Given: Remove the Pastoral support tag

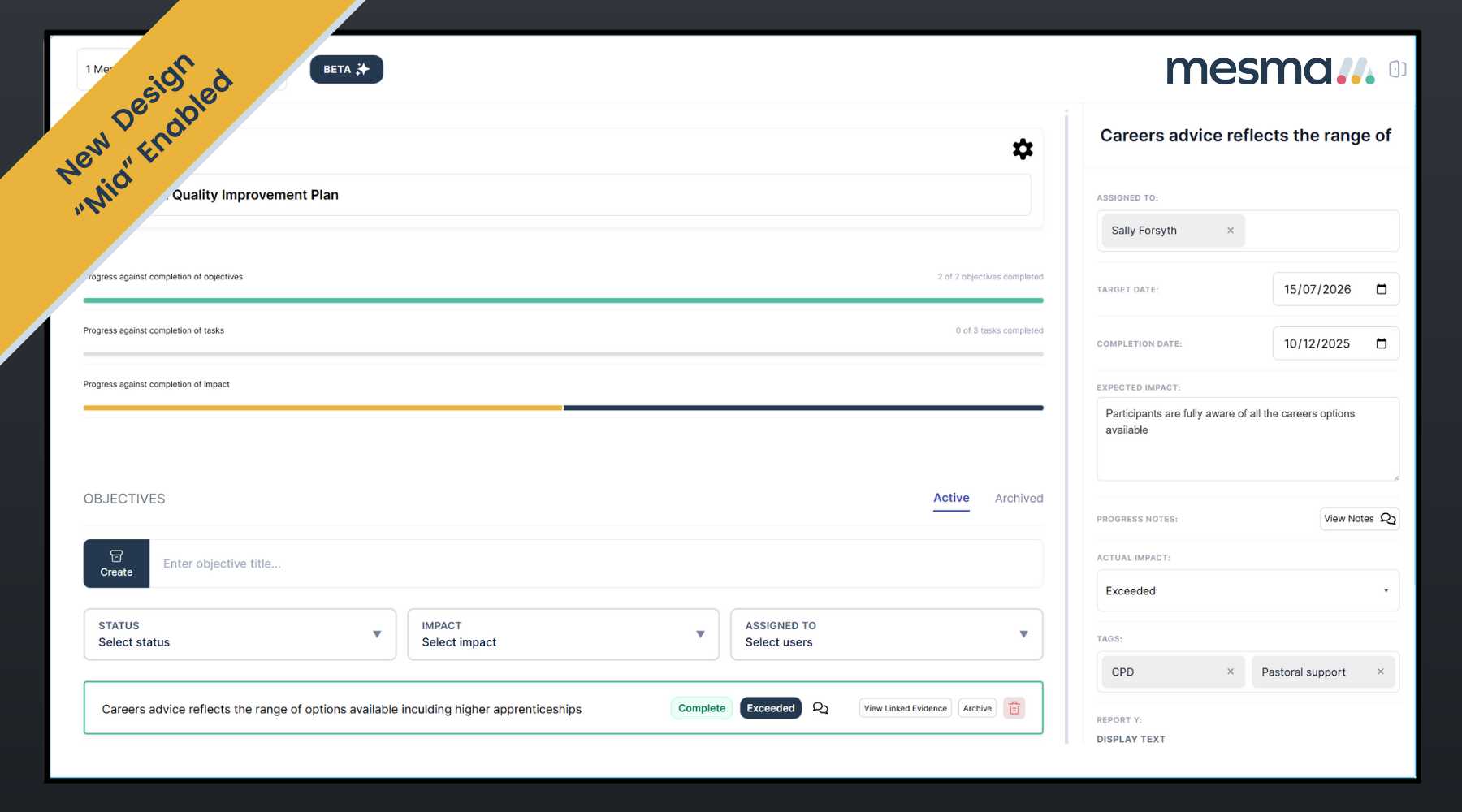Looking at the screenshot, I should 1380,672.
